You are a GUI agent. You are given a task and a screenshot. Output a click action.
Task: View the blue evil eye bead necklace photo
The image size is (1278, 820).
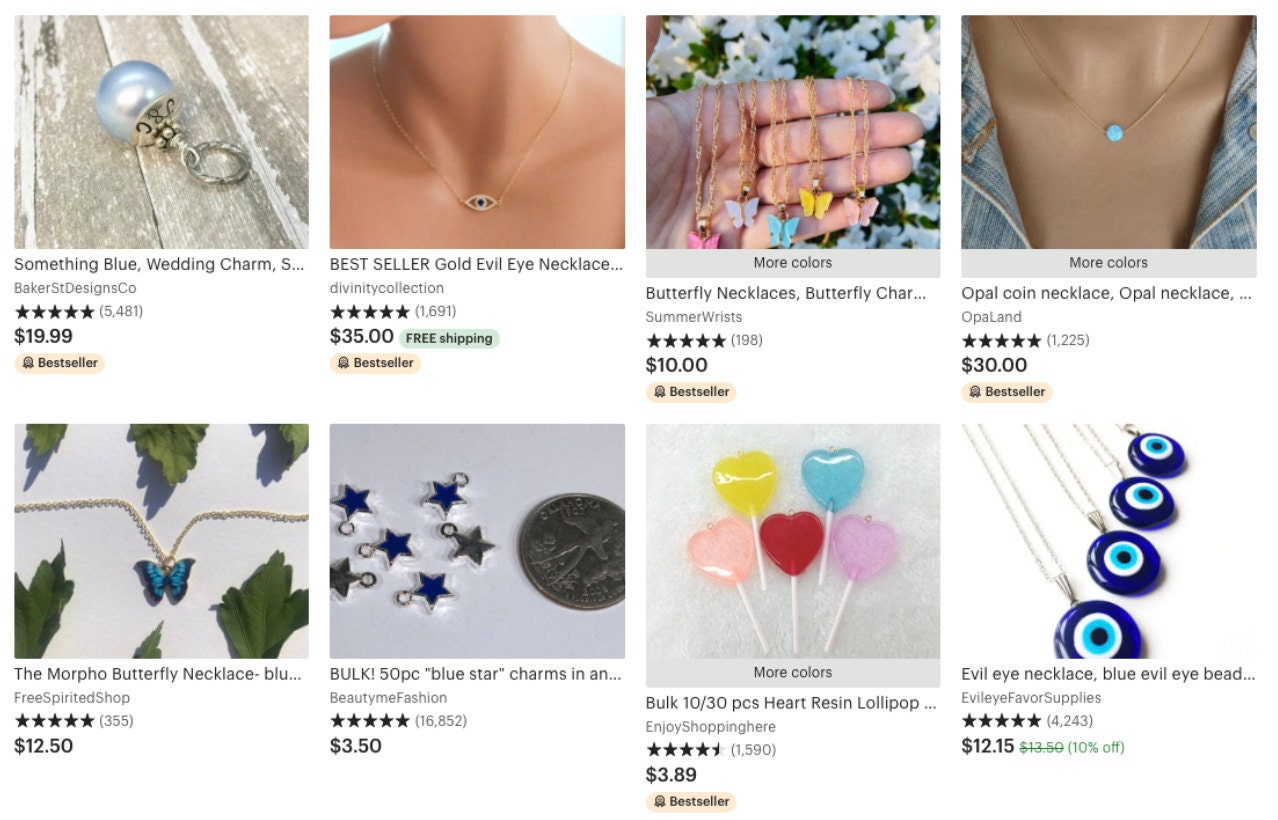pos(1108,541)
